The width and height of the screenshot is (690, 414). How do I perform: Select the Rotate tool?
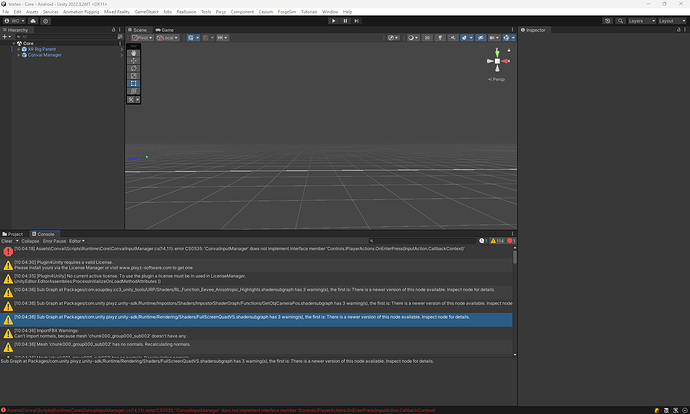tap(134, 68)
